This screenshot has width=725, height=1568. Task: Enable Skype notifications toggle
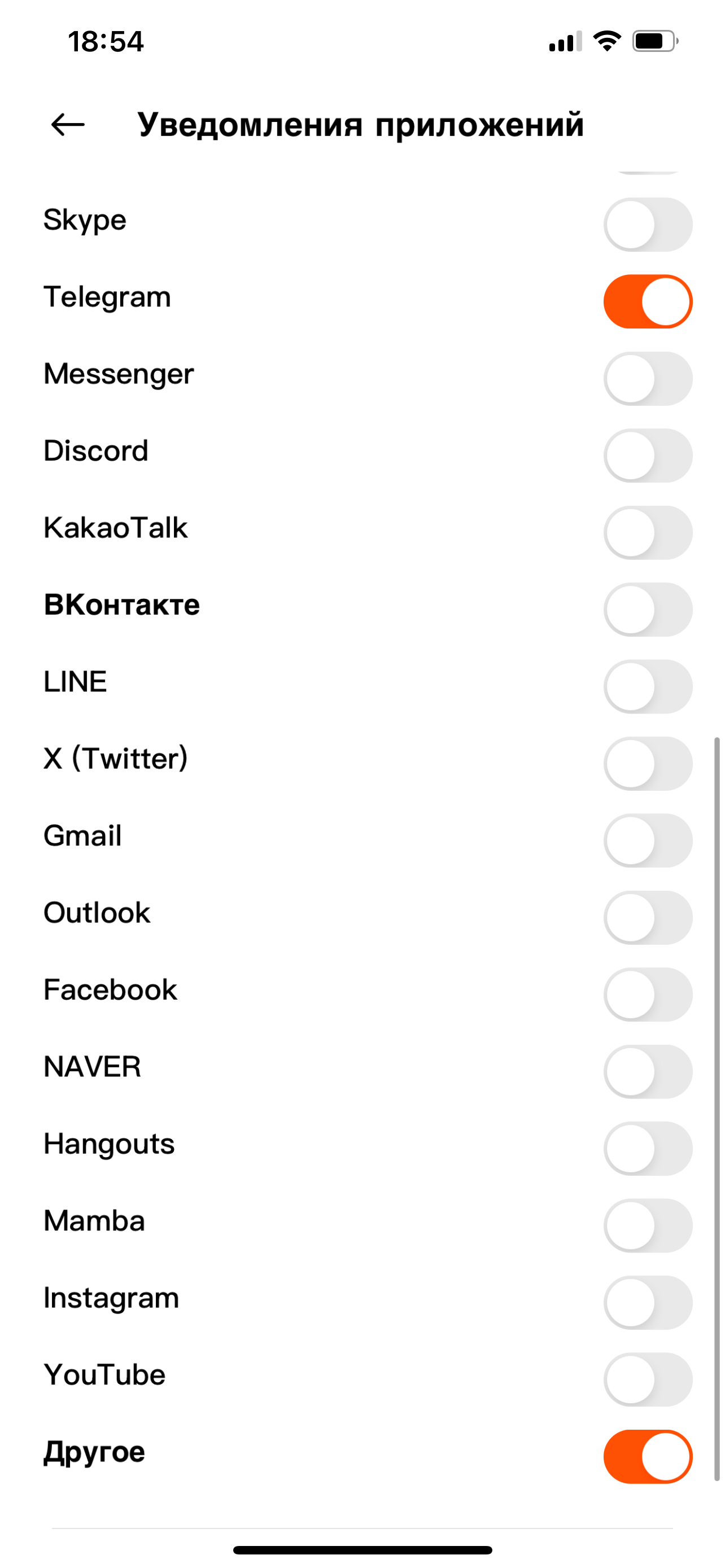click(x=648, y=225)
